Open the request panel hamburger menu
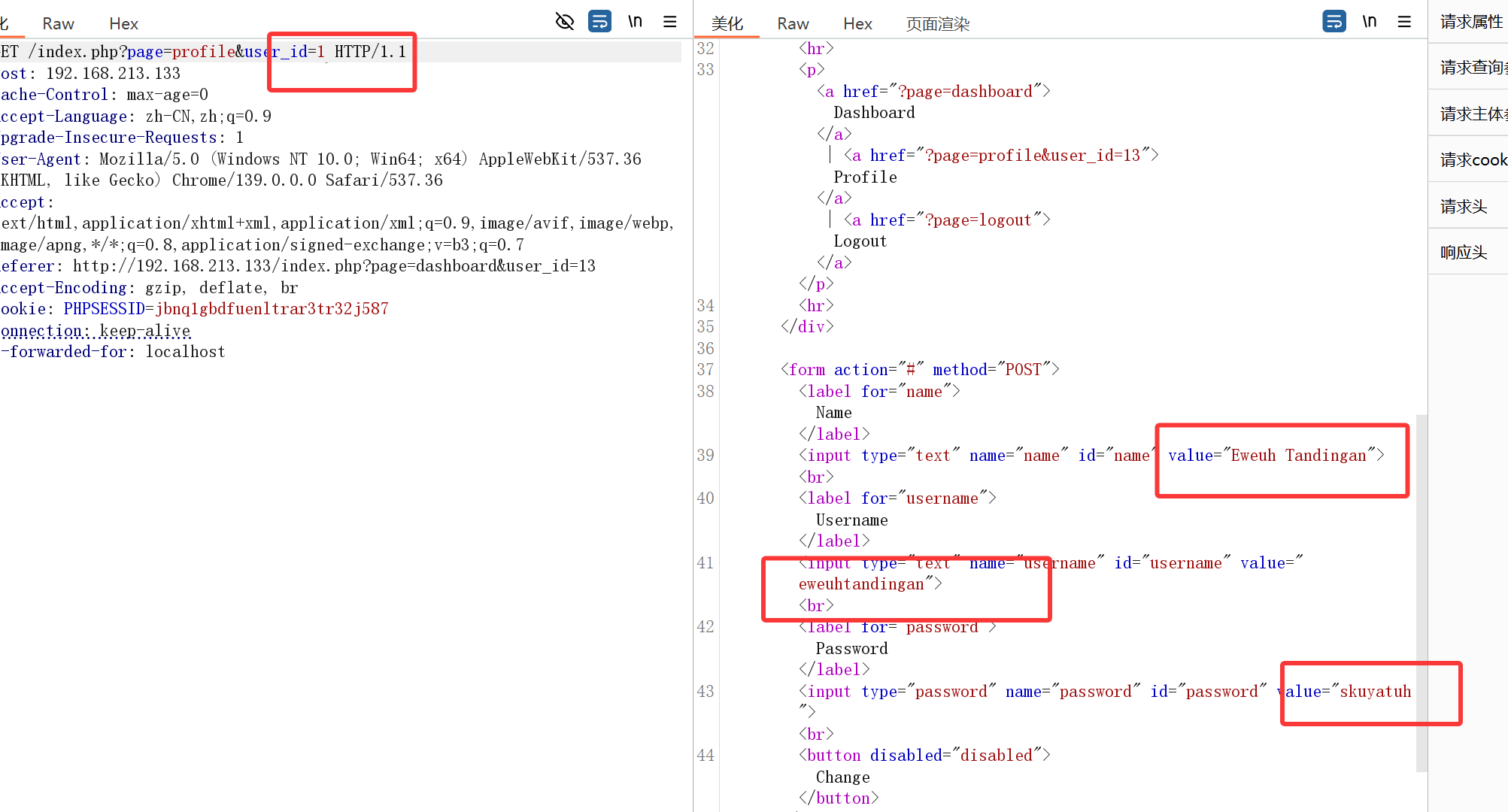This screenshot has width=1508, height=812. tap(670, 21)
